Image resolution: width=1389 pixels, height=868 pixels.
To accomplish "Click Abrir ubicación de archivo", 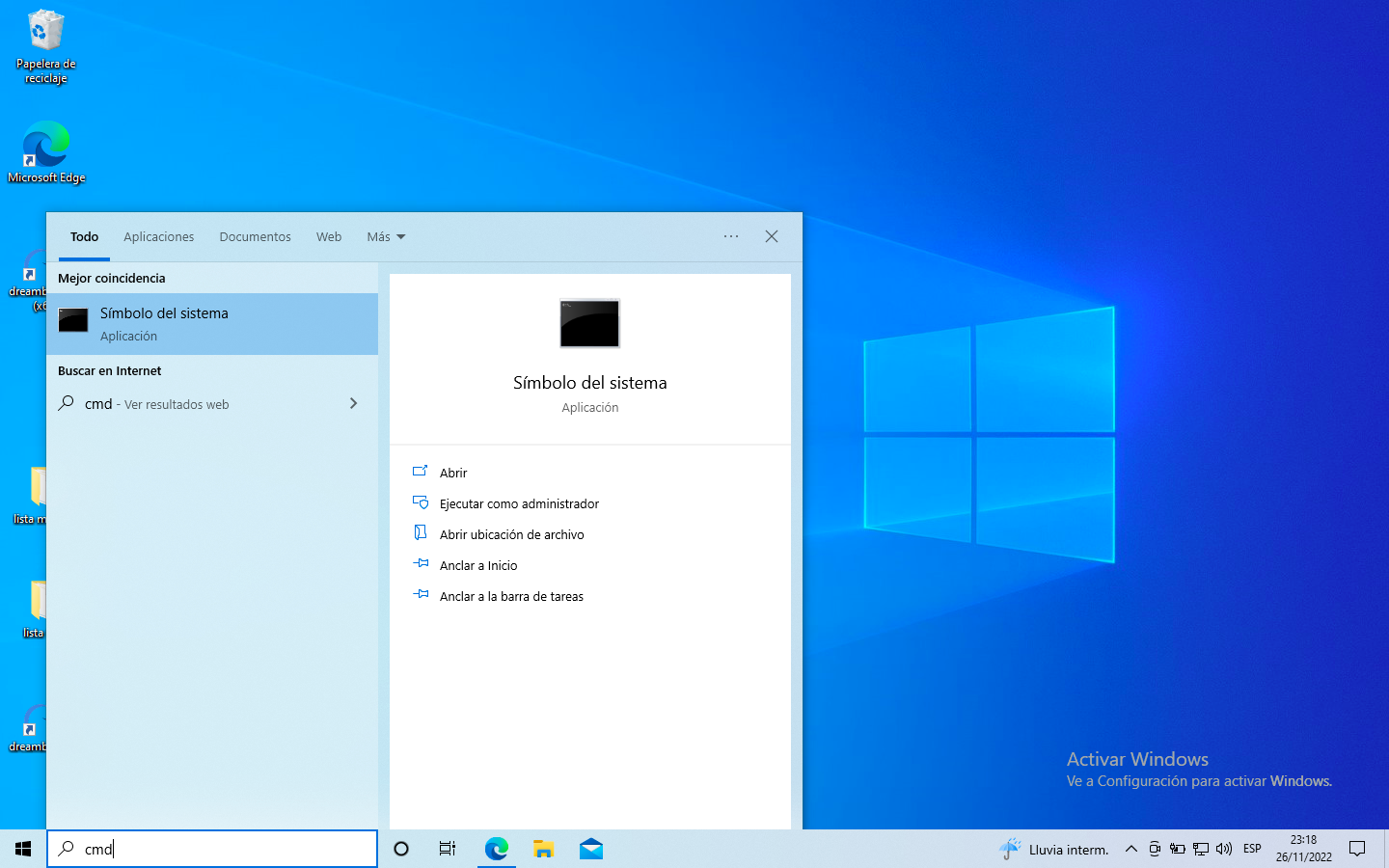I will click(511, 535).
